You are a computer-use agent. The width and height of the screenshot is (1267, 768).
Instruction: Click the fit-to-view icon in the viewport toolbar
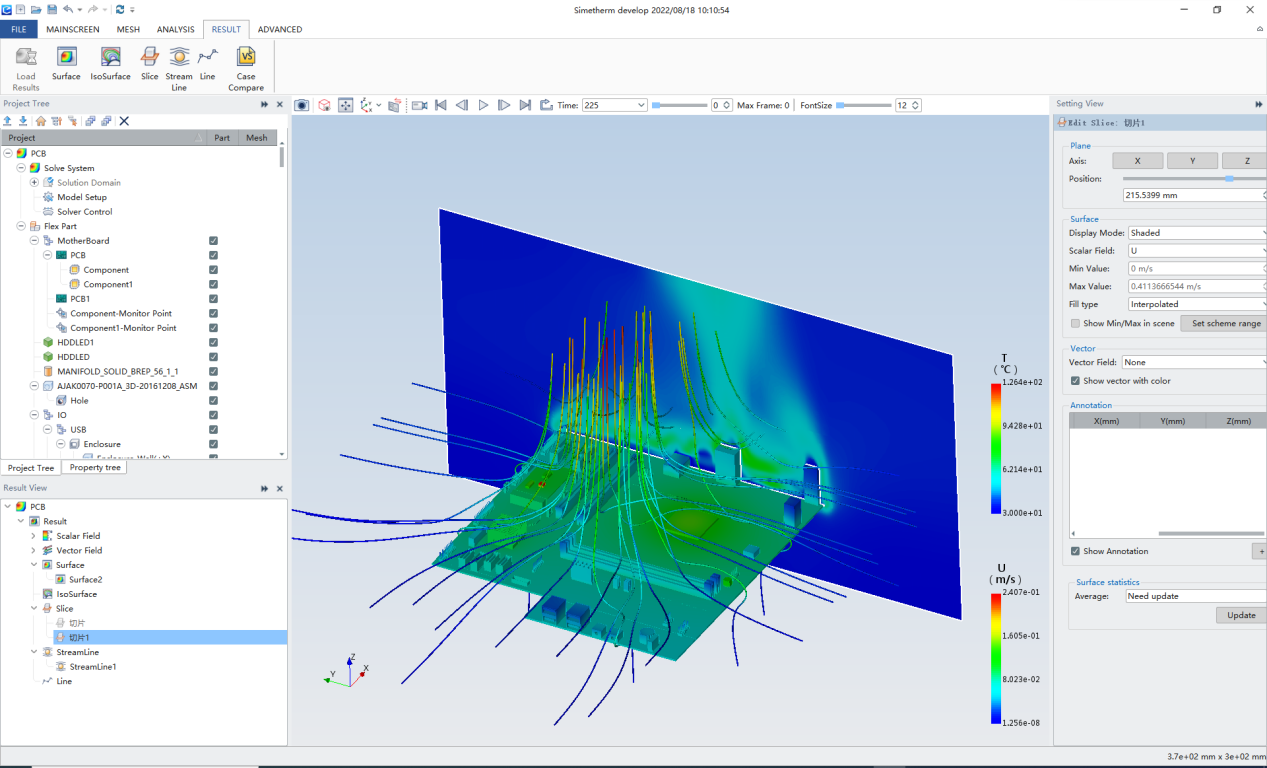[346, 105]
